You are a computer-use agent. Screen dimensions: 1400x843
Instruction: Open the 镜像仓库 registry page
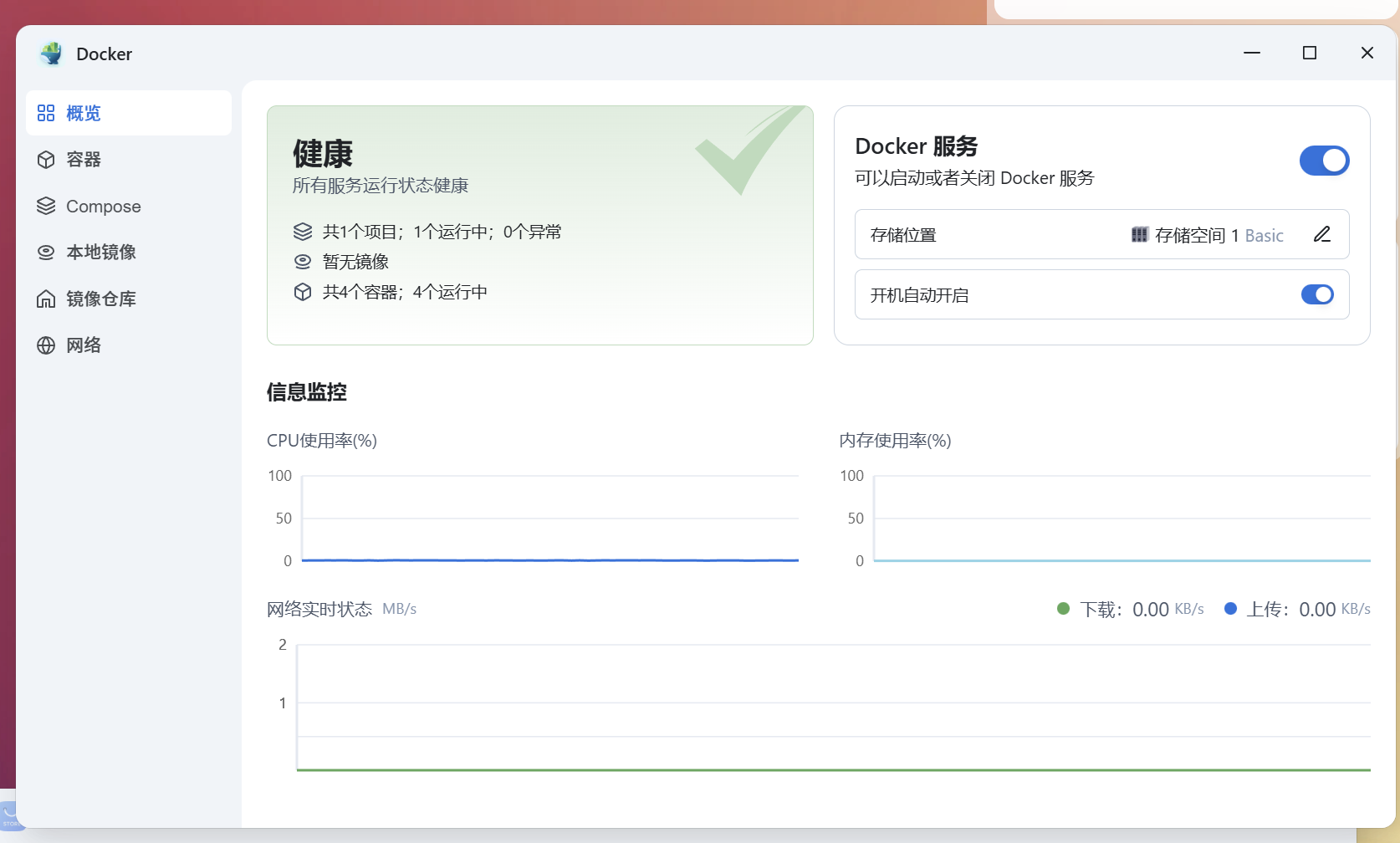[129, 299]
